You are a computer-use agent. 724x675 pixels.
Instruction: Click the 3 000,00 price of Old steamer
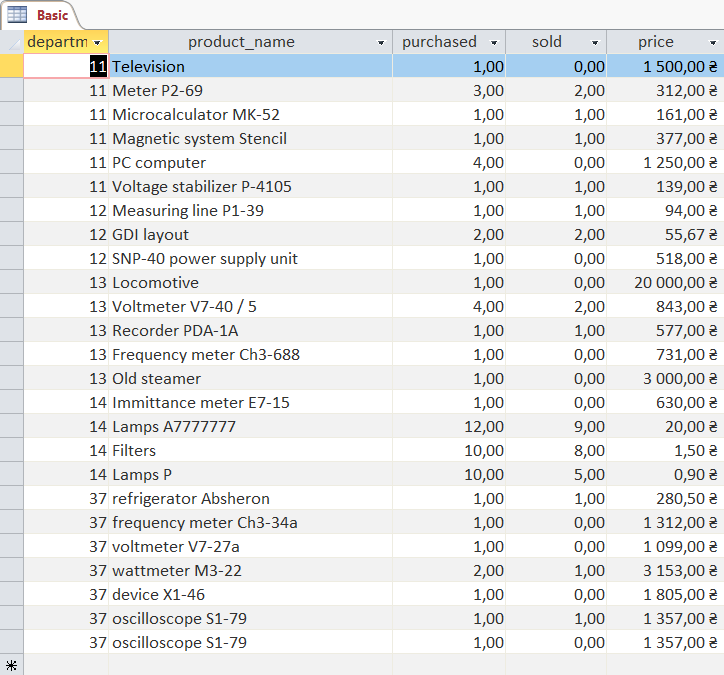(x=665, y=378)
